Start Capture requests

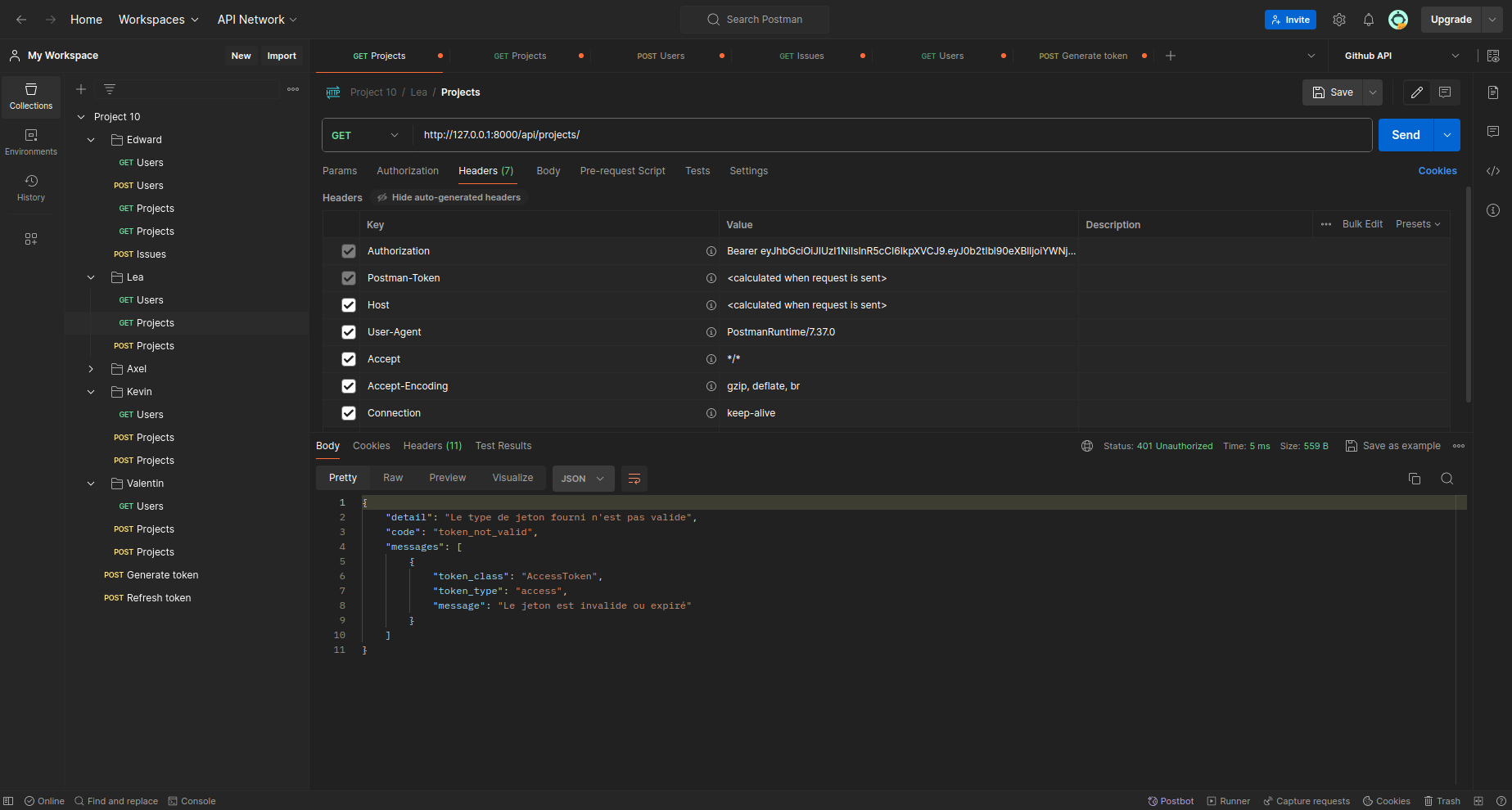pos(1307,801)
